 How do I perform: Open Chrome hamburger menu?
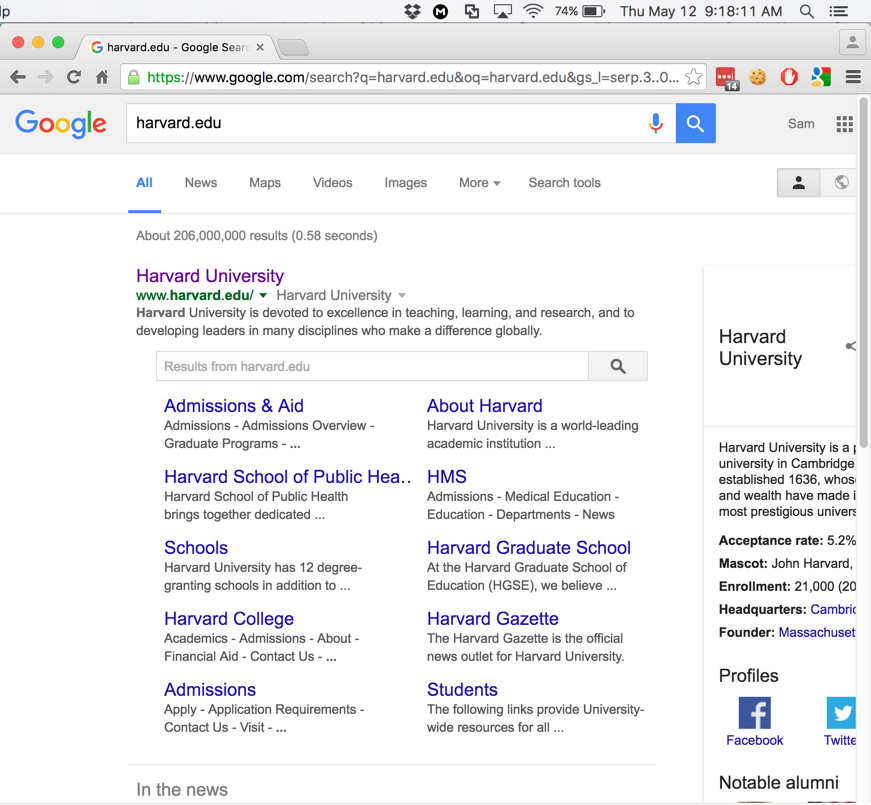[852, 77]
